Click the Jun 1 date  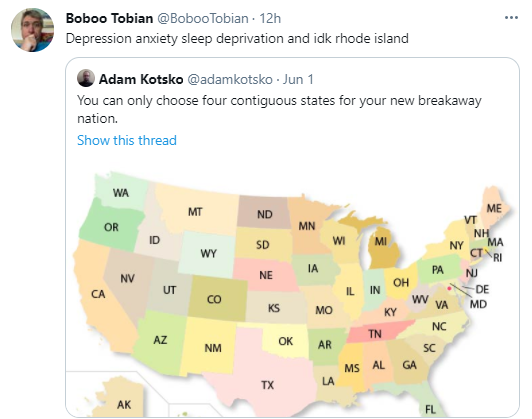298,79
